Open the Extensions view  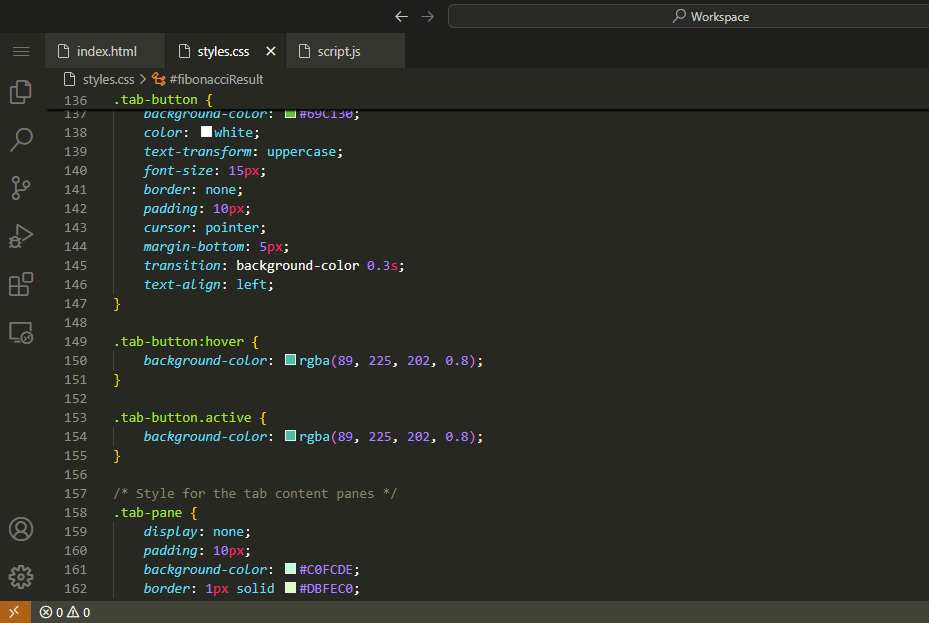tap(21, 284)
